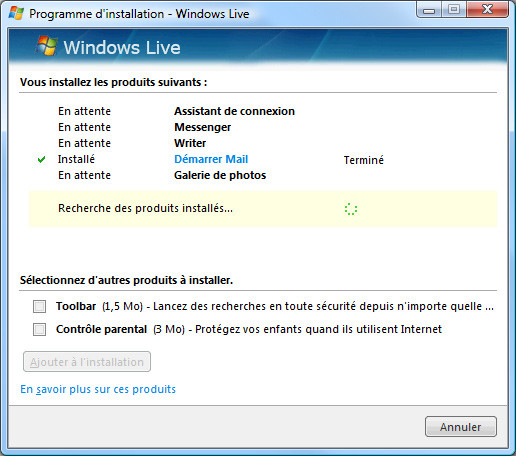Image resolution: width=516 pixels, height=456 pixels.
Task: Click En attente status beside Messenger
Action: click(84, 127)
